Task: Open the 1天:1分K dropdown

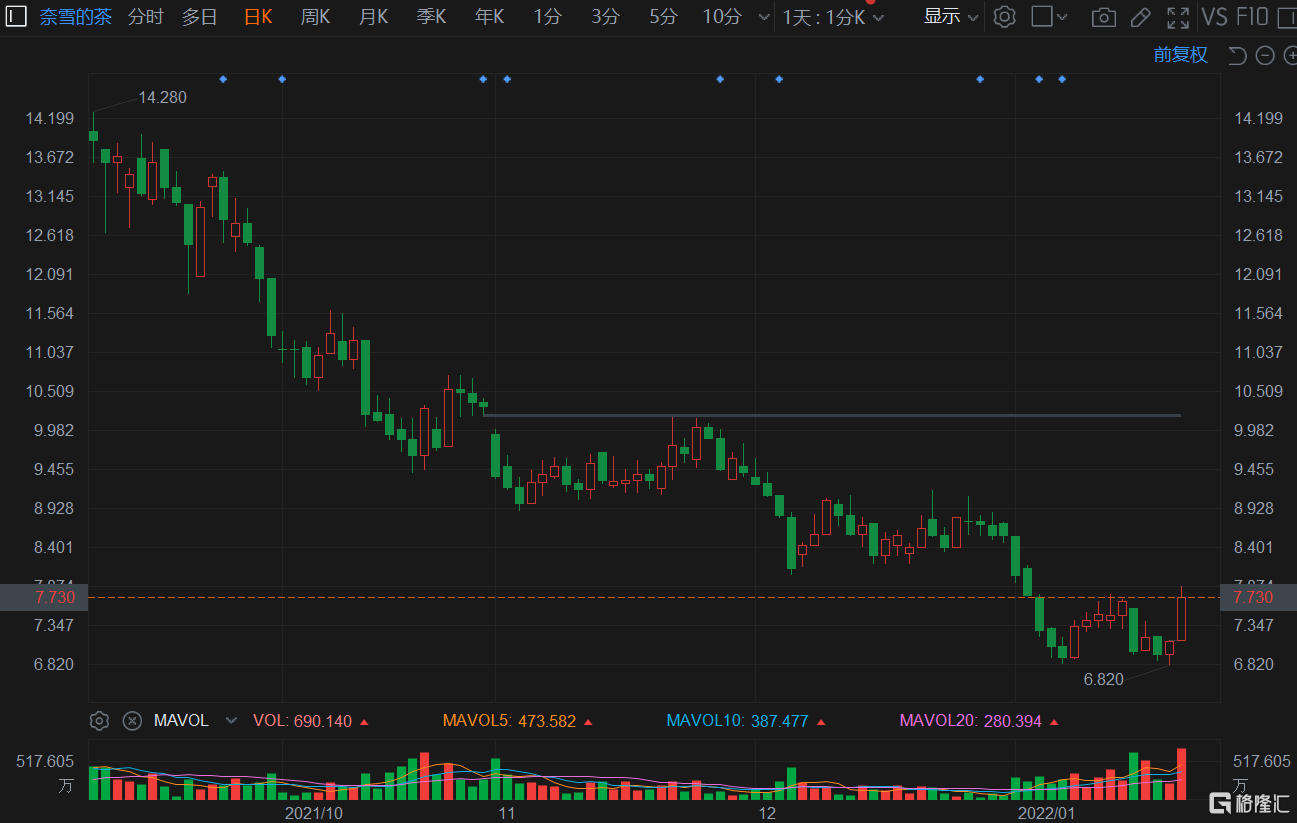Action: coord(834,17)
